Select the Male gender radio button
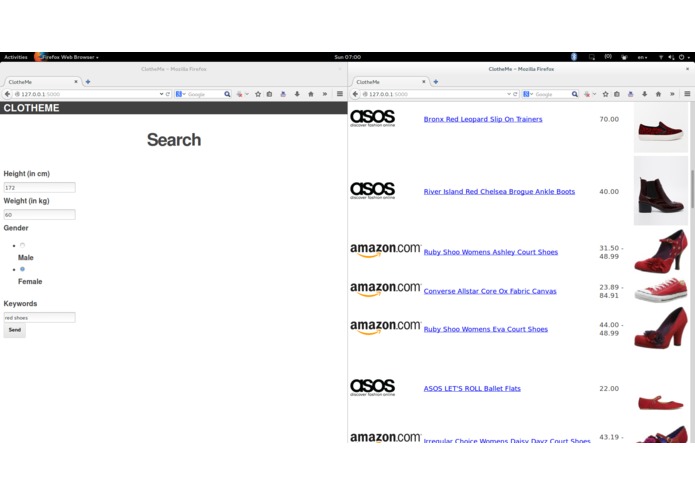This screenshot has height=494, width=695. point(22,245)
